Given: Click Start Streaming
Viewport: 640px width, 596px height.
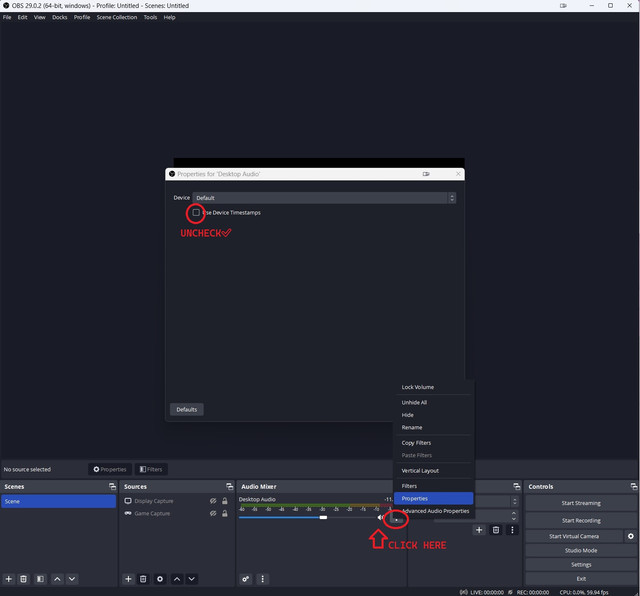Looking at the screenshot, I should click(580, 503).
